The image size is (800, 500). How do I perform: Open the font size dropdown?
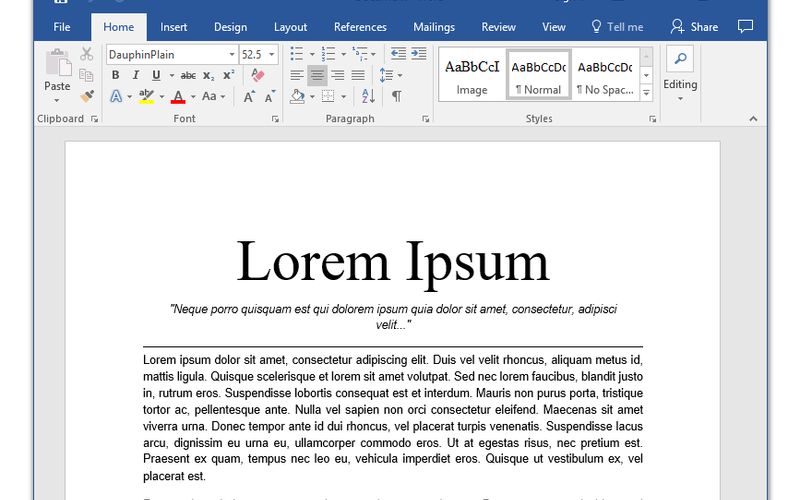[272, 54]
